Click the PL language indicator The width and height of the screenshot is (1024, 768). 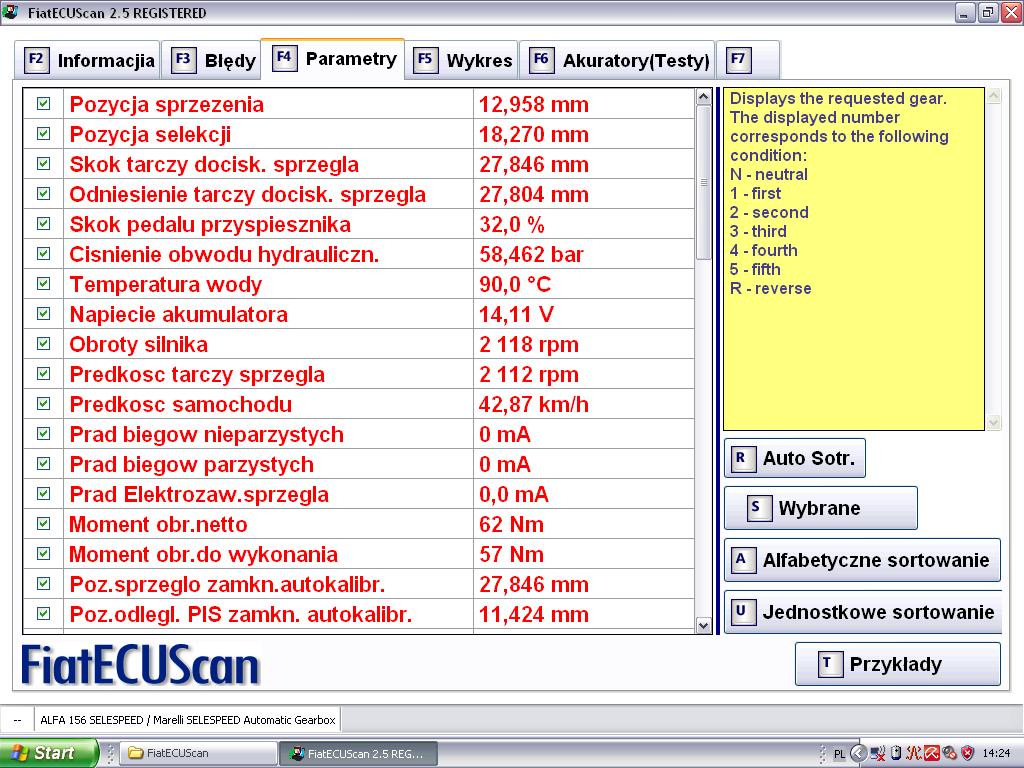pos(839,754)
